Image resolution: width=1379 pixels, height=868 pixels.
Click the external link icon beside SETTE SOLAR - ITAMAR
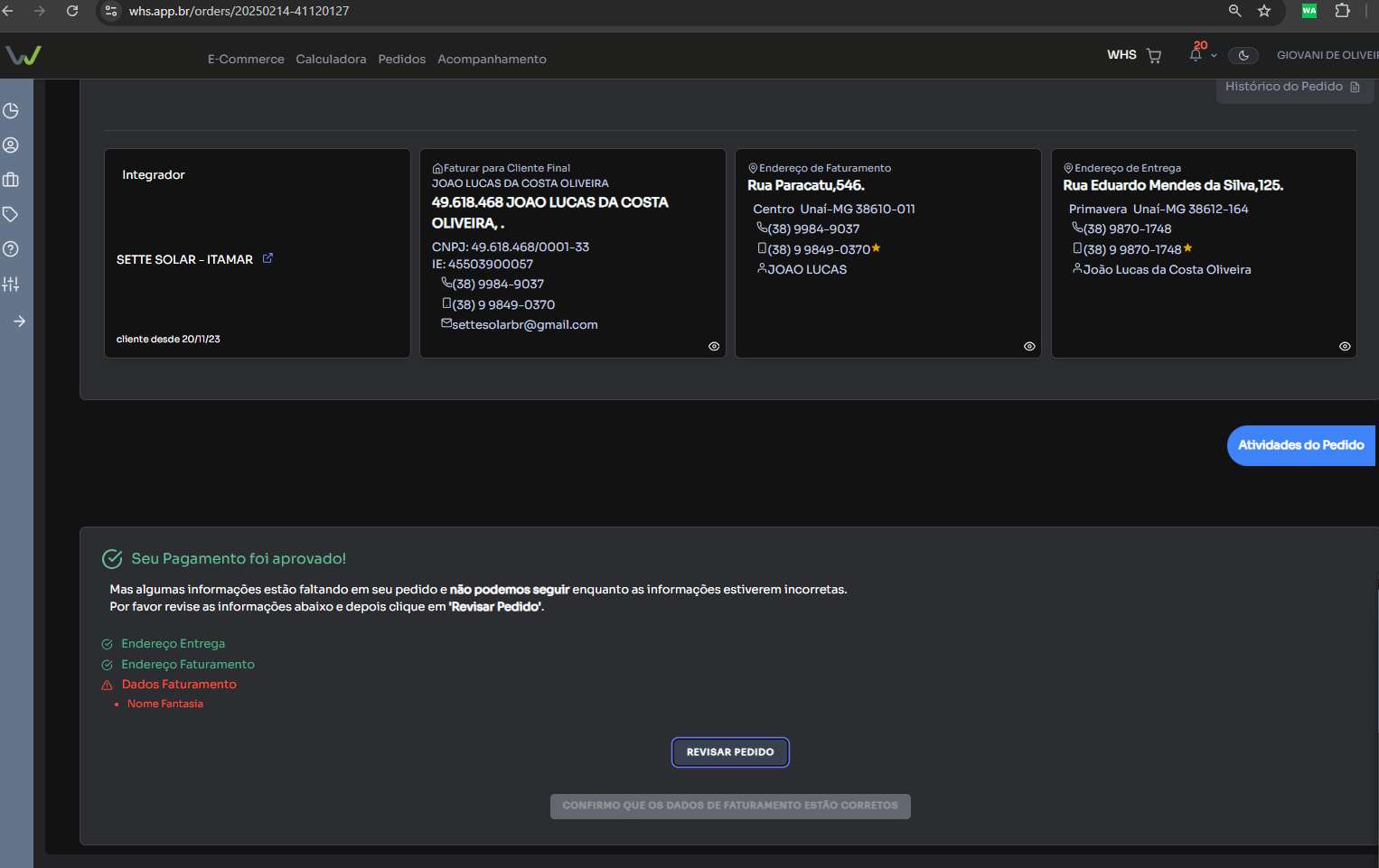point(267,258)
